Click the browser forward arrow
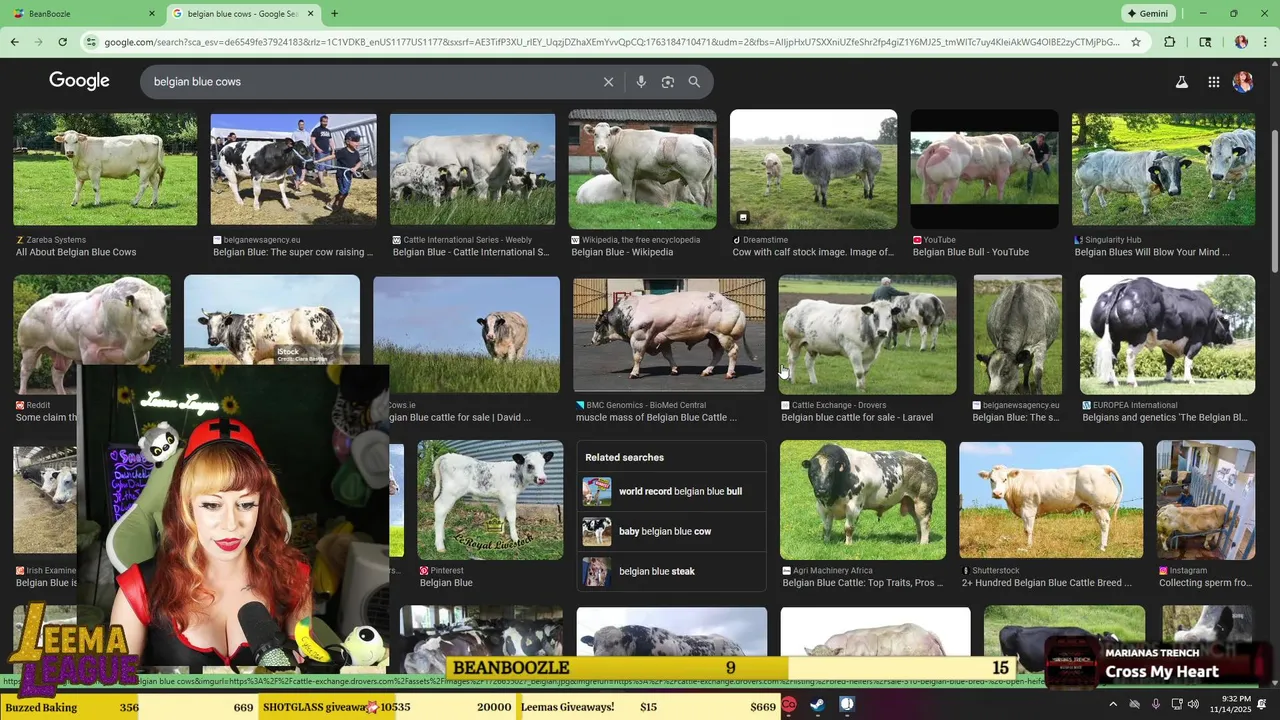 38,42
